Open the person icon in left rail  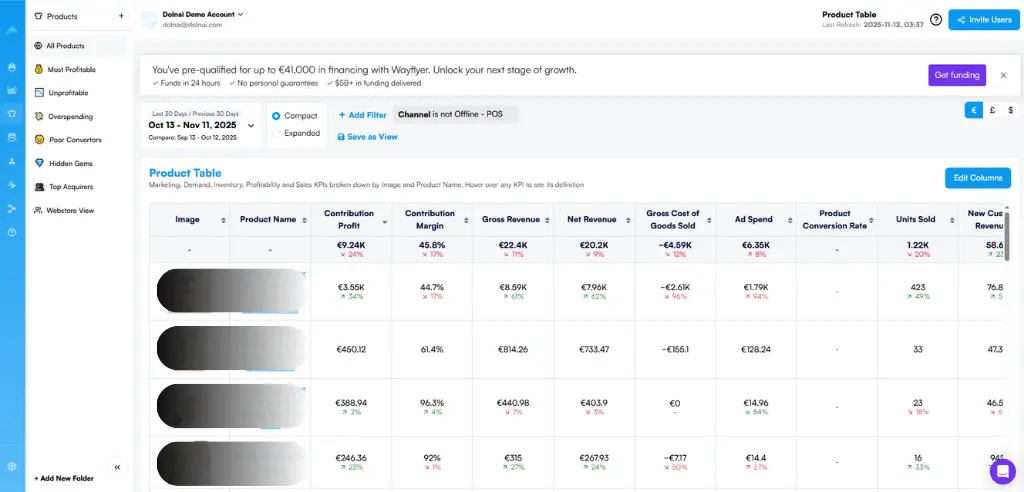(12, 161)
